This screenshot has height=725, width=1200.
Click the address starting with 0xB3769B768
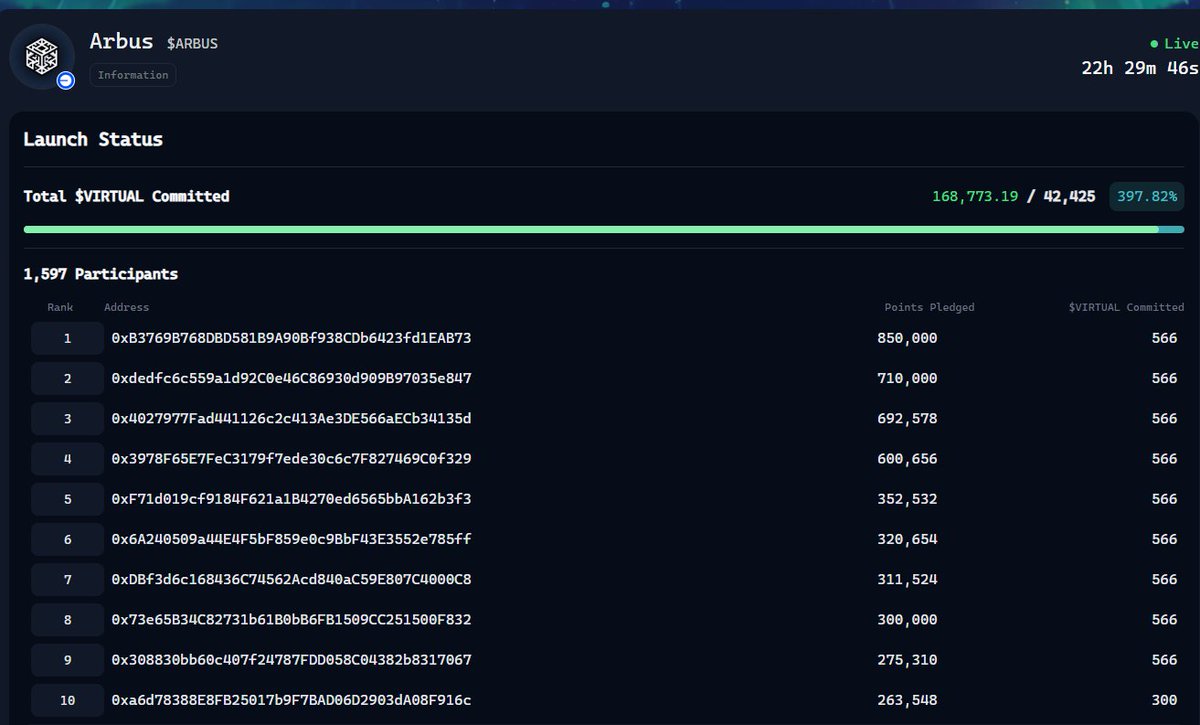291,338
